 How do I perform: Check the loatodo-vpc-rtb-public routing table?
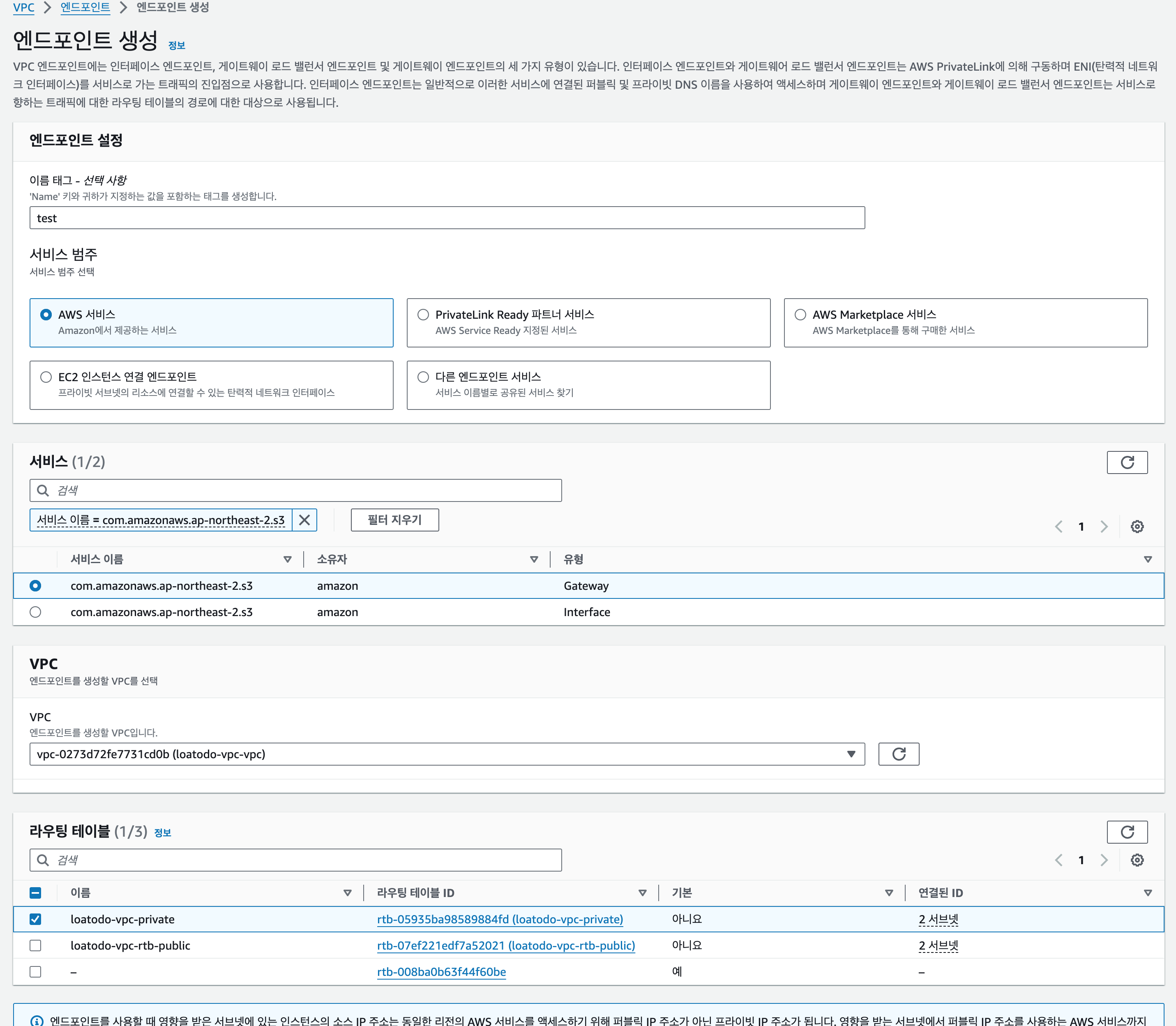point(35,945)
